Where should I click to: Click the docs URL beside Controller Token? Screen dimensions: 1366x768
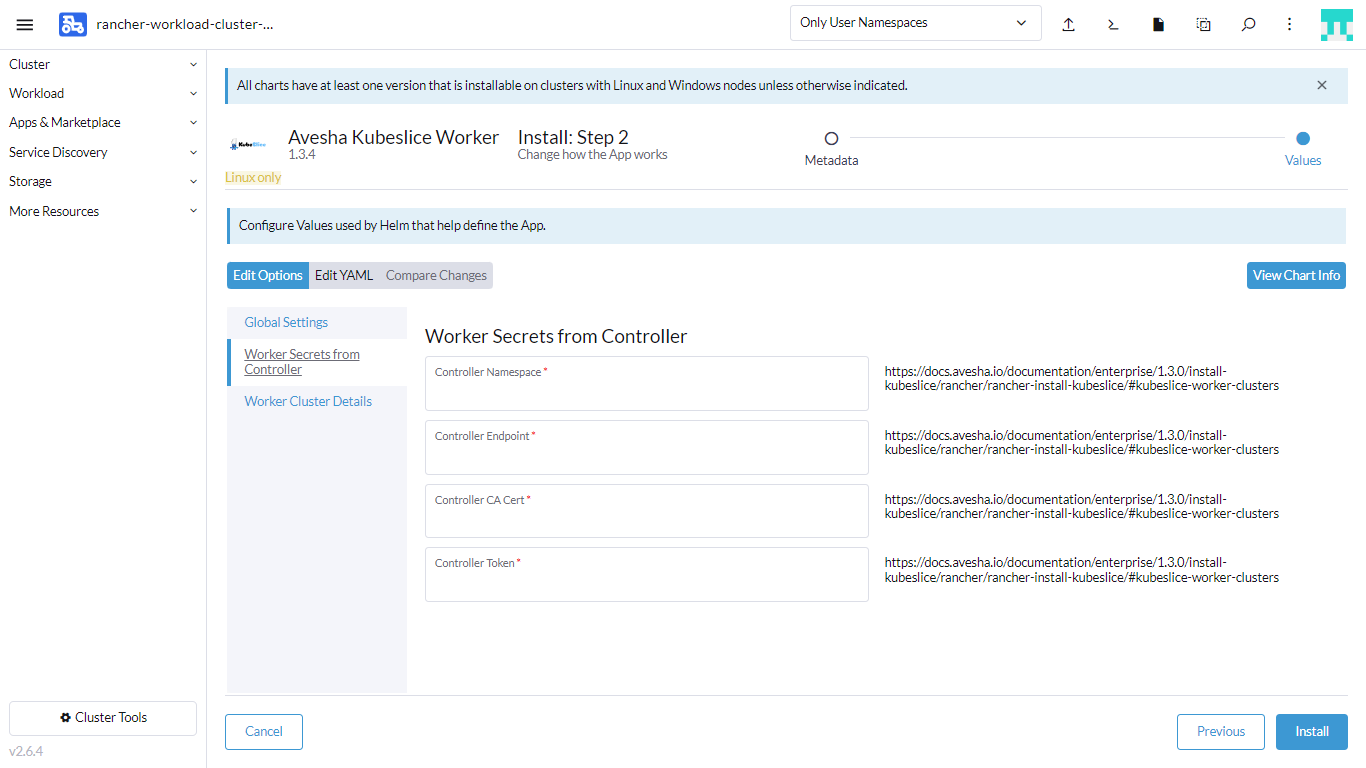point(1082,570)
